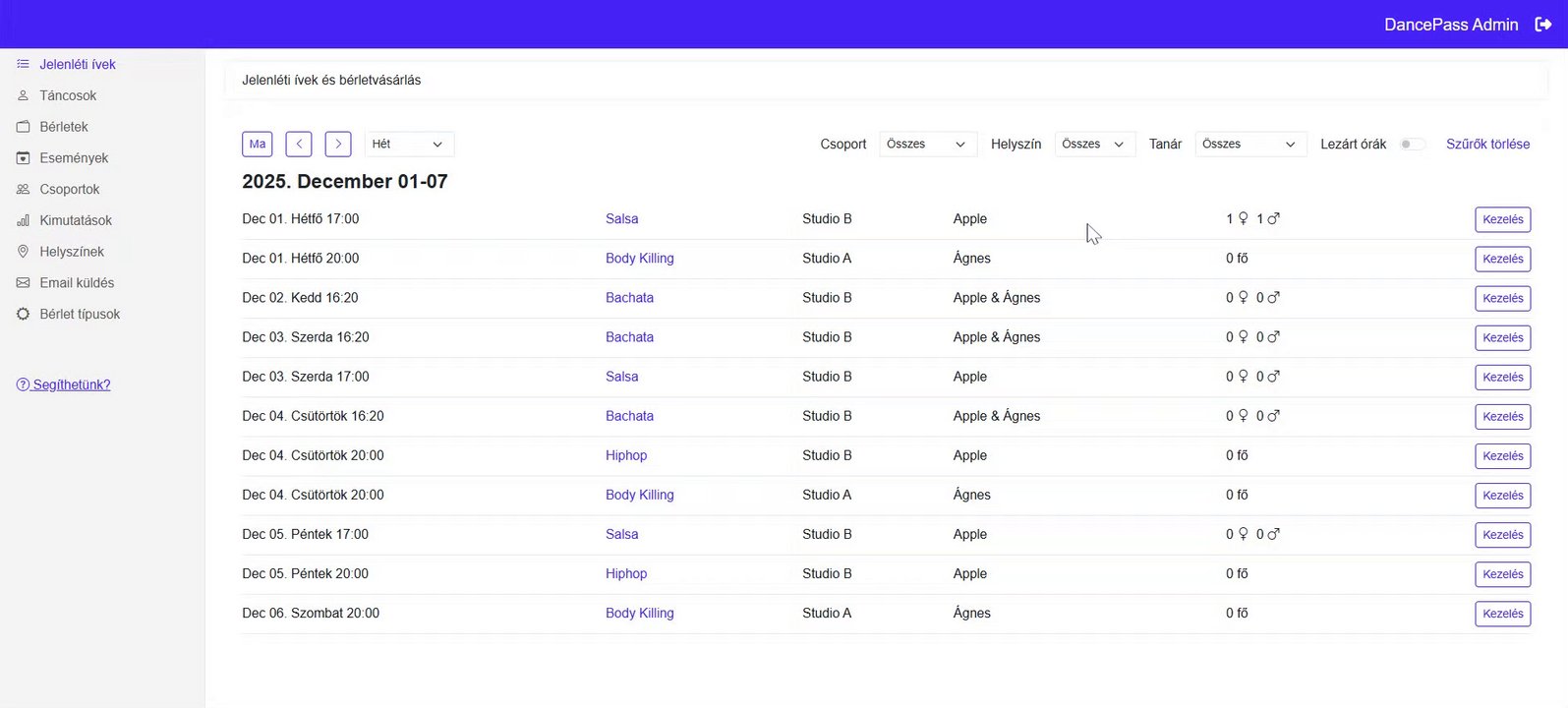Click the Helyszínek location pin icon
Viewport: 1568px width, 708px height.
(x=24, y=252)
